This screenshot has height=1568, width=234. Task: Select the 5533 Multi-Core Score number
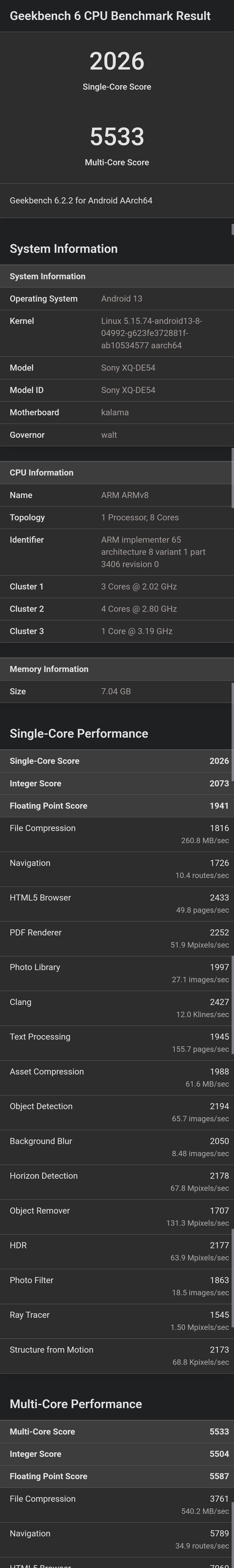click(117, 136)
